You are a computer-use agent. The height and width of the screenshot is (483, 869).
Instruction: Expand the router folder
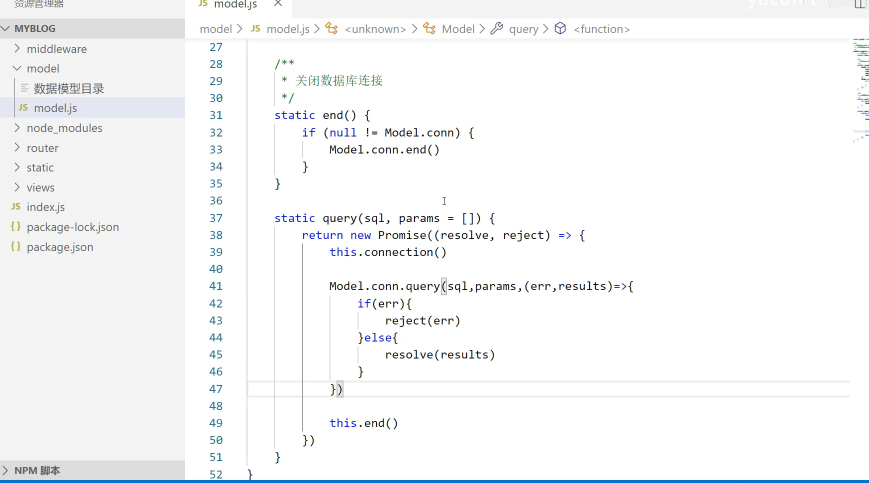[x=17, y=148]
